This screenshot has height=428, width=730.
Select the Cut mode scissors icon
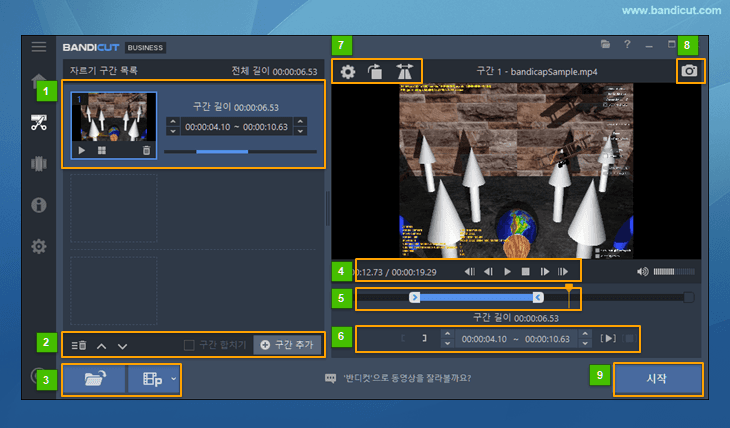tap(39, 122)
